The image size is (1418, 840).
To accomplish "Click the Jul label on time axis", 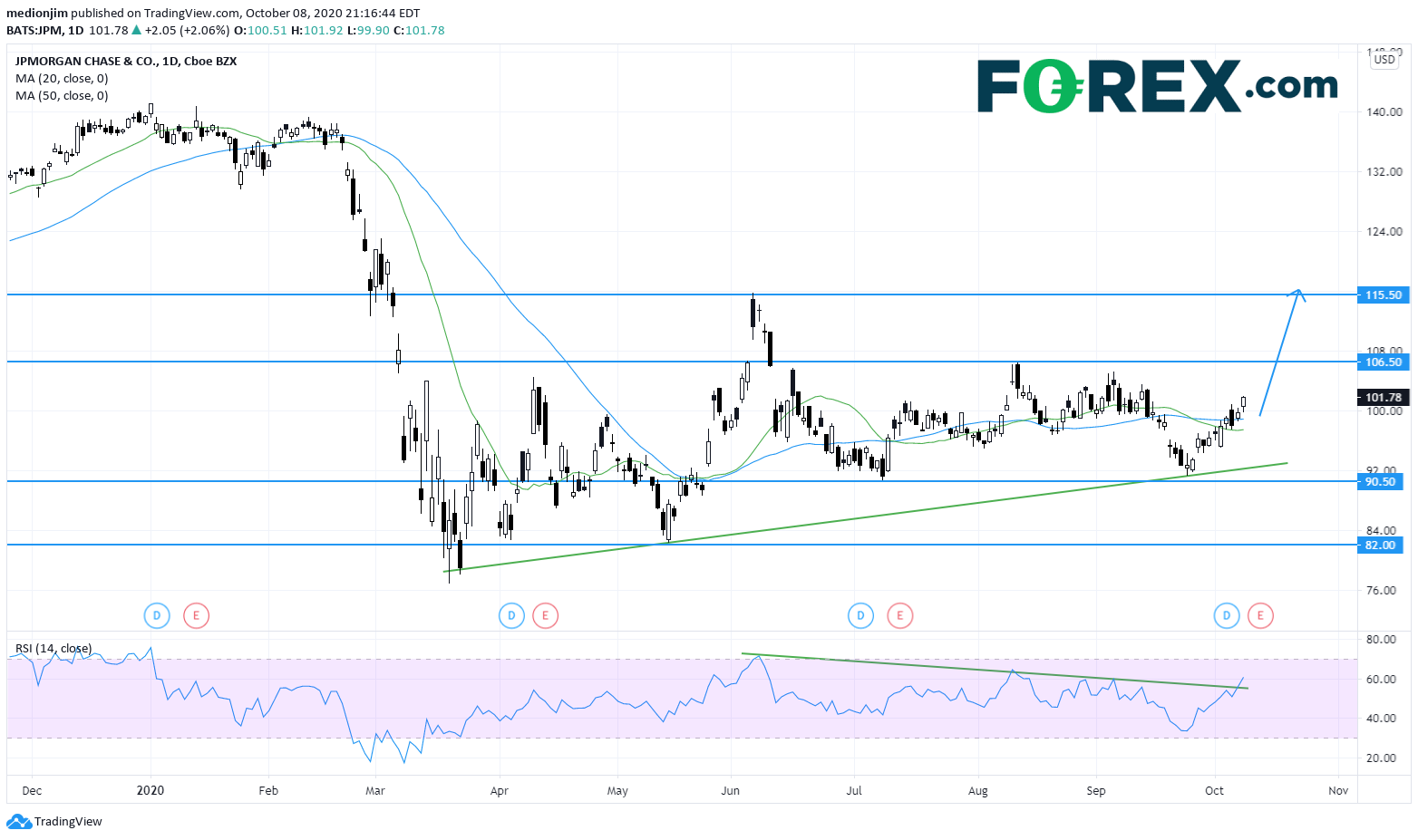I will pos(853,791).
